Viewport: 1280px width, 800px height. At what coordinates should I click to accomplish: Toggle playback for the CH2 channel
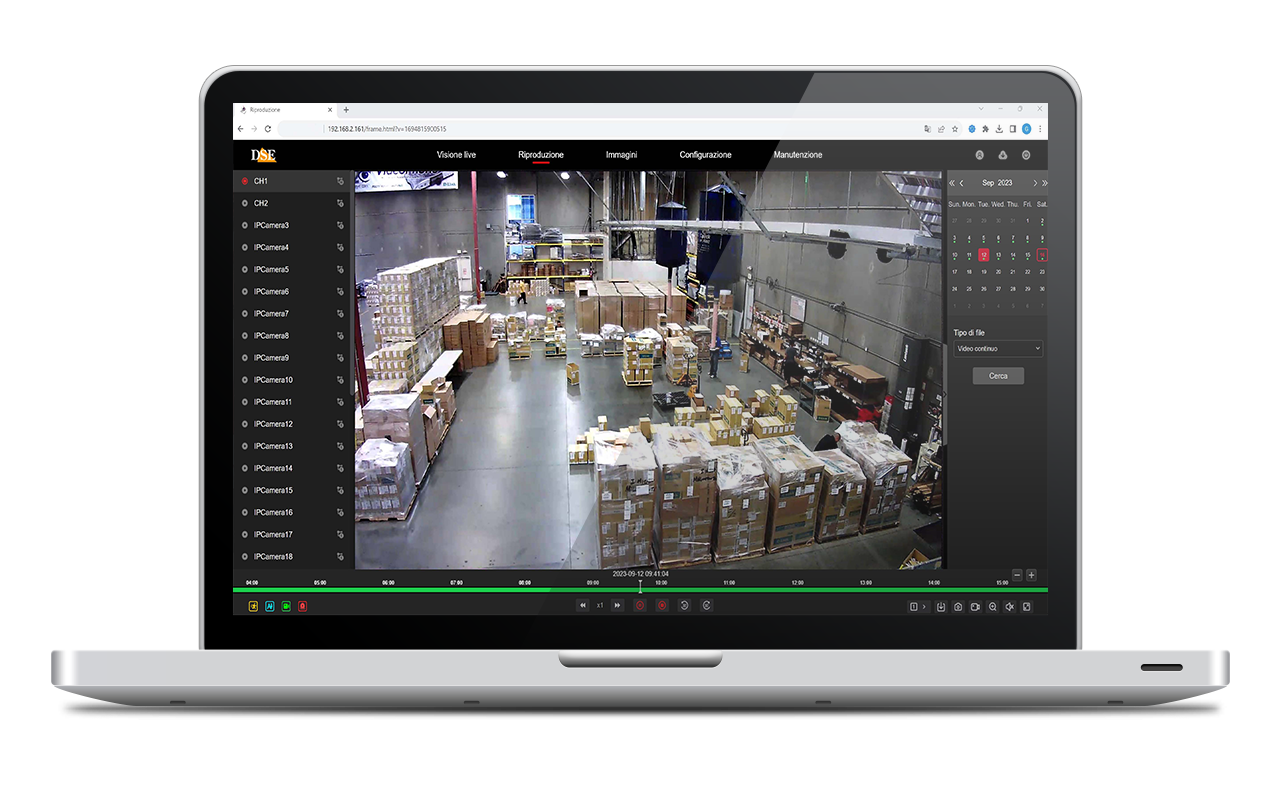[243, 203]
